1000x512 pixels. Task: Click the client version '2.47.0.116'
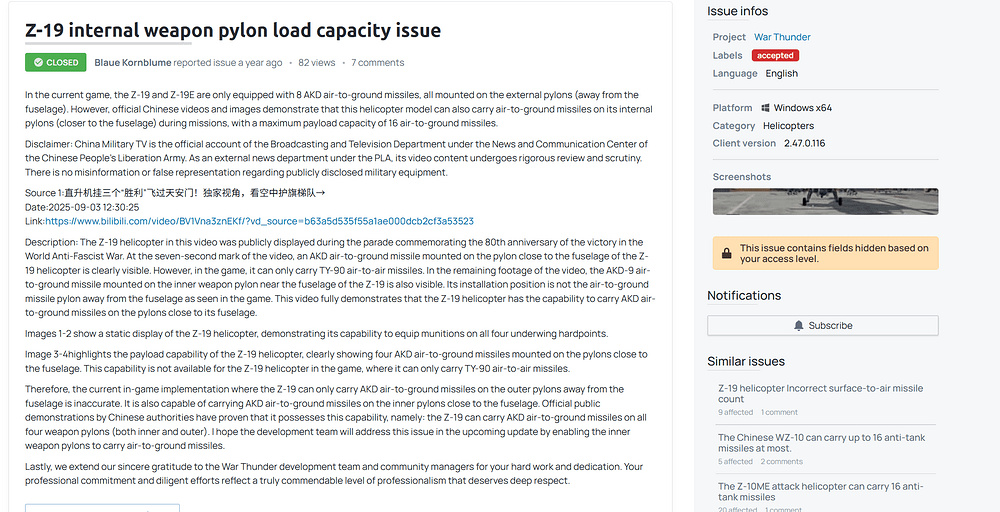[x=804, y=143]
